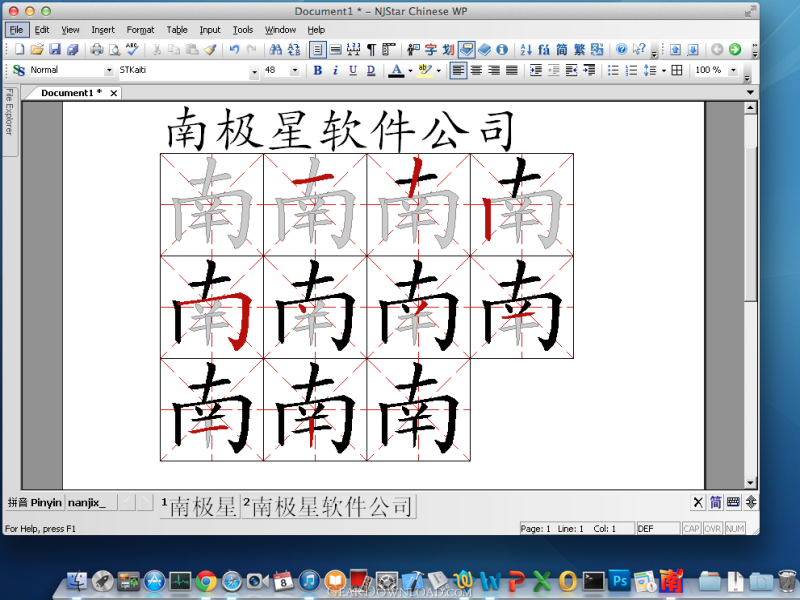Open the STKaiti font dropdown

[x=254, y=72]
